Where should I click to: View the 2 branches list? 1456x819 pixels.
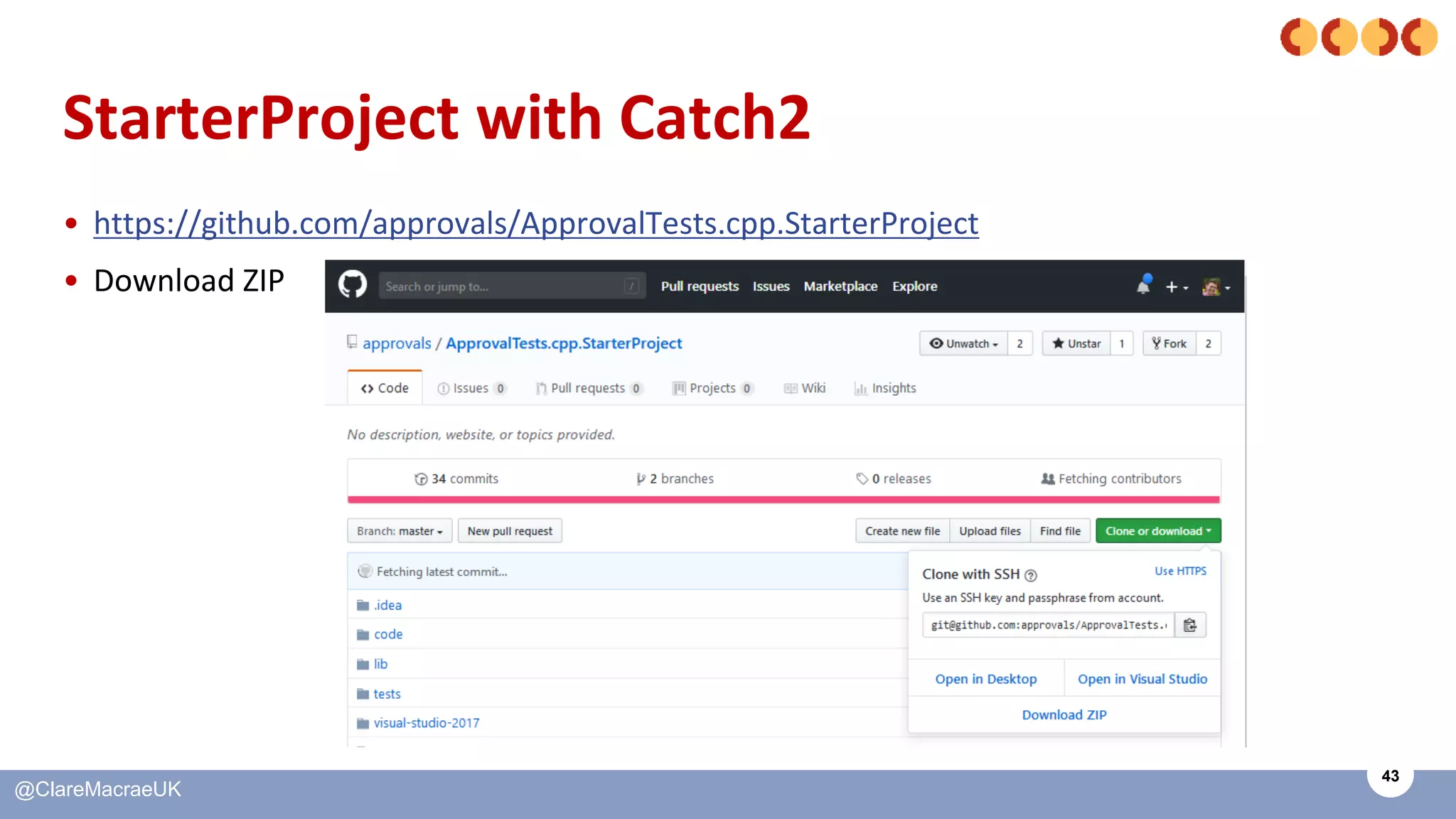click(675, 478)
